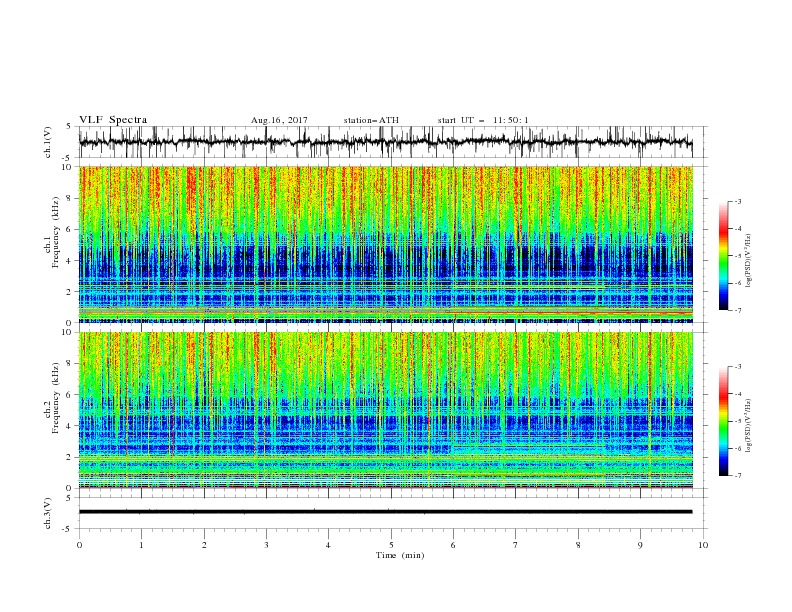Click the time axis tick label "0"
Viewport: 792px width, 612px height.
[79, 545]
